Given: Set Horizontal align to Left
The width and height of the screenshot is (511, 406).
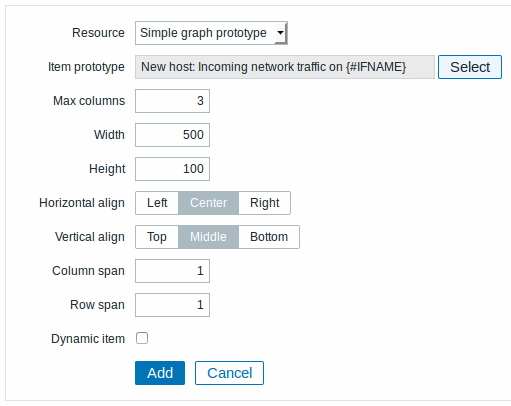Looking at the screenshot, I should point(157,203).
